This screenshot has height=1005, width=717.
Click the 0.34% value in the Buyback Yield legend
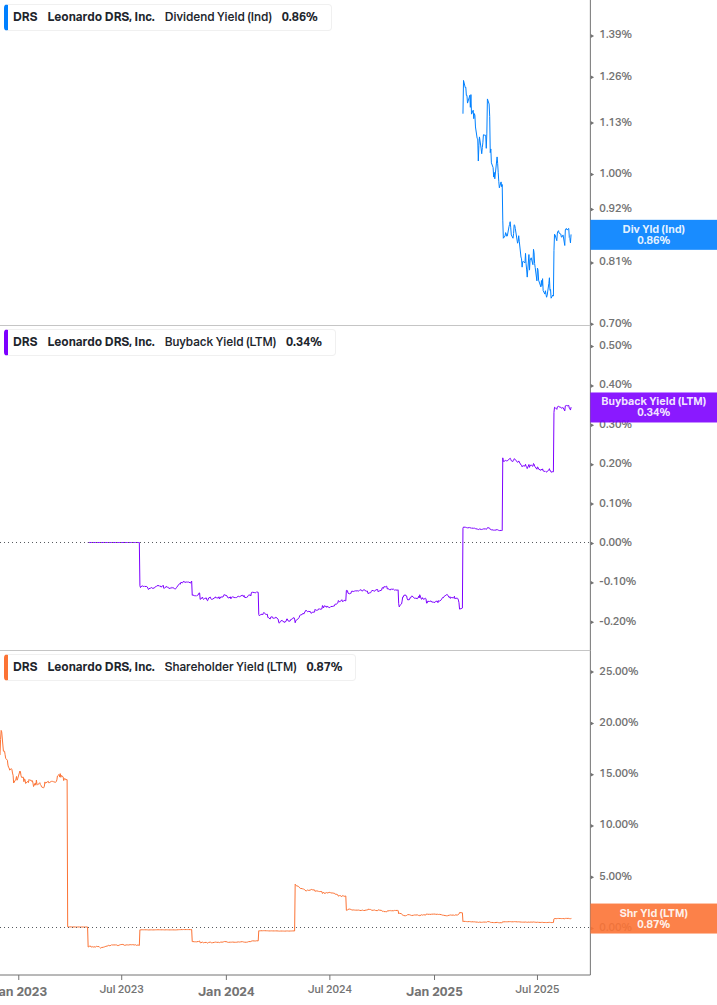click(x=304, y=342)
